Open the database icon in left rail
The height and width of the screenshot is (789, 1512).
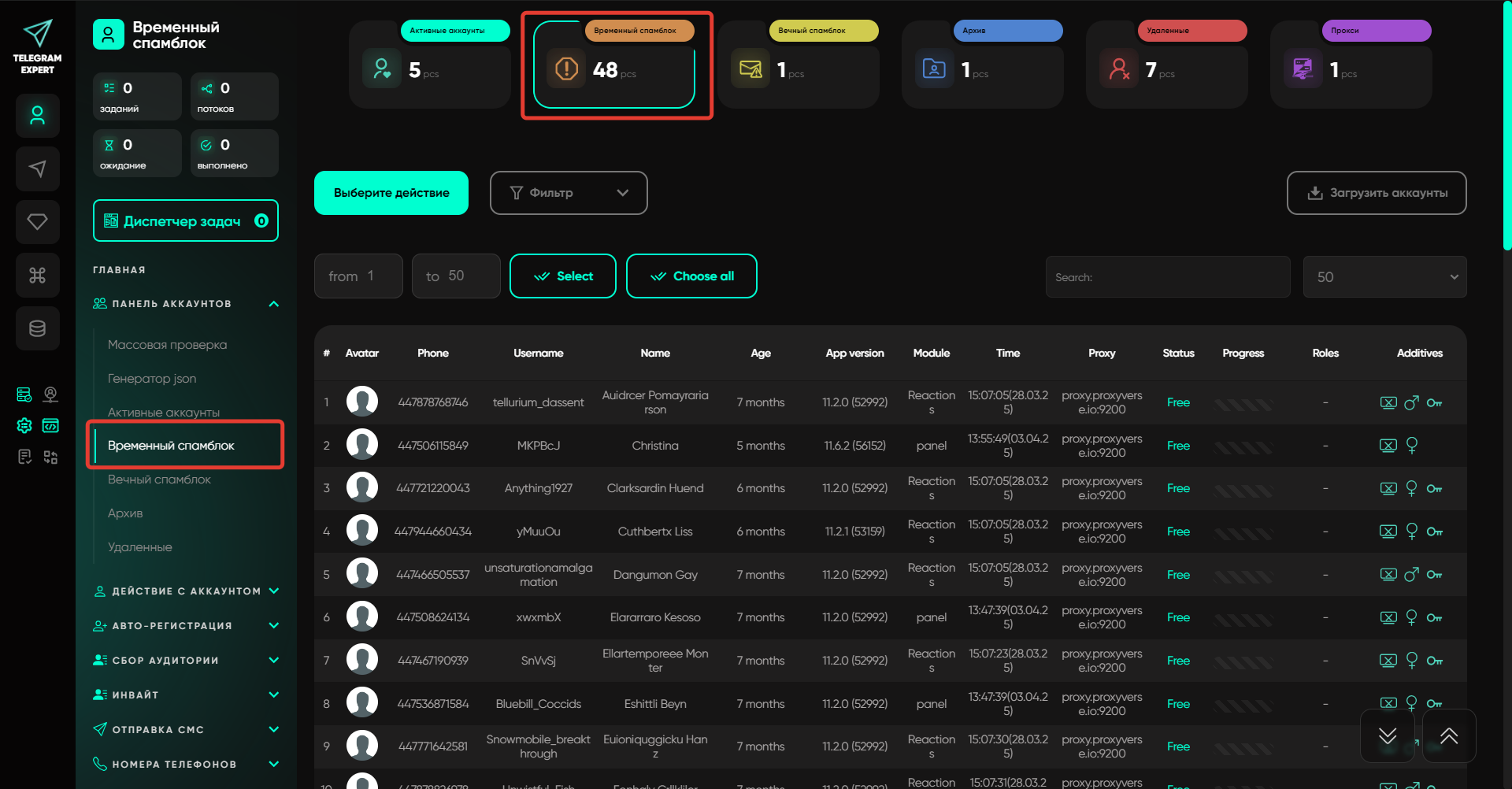click(x=37, y=328)
